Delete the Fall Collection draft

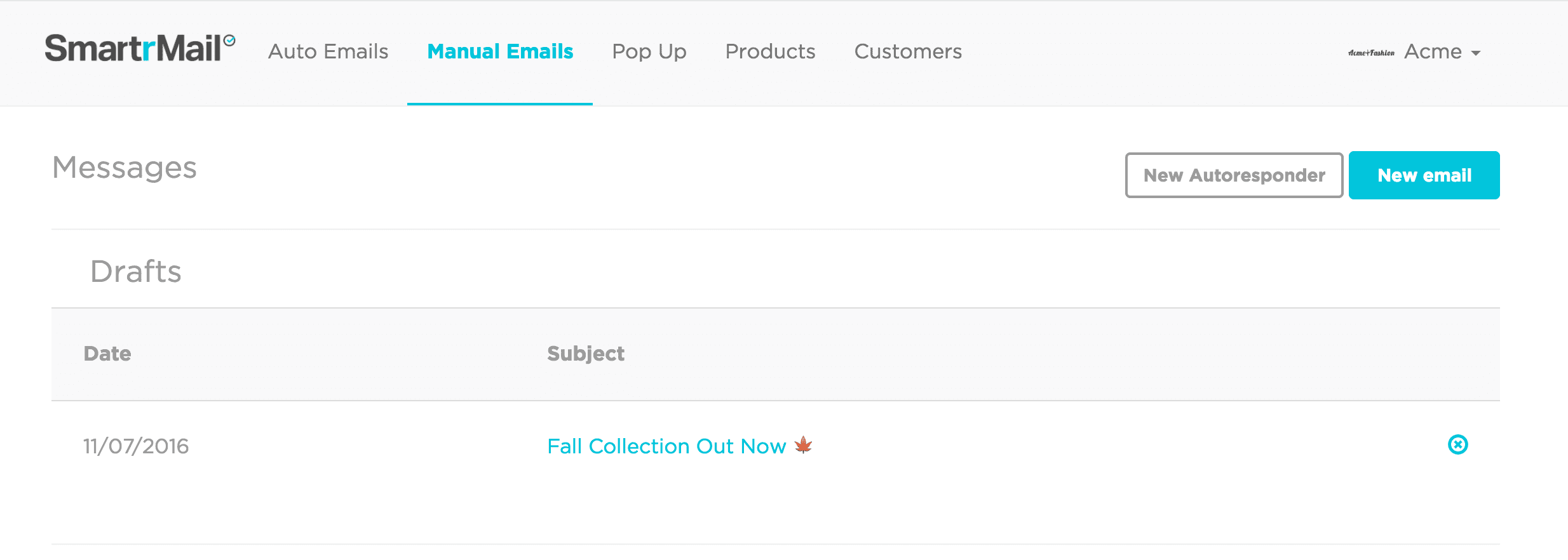click(x=1457, y=444)
